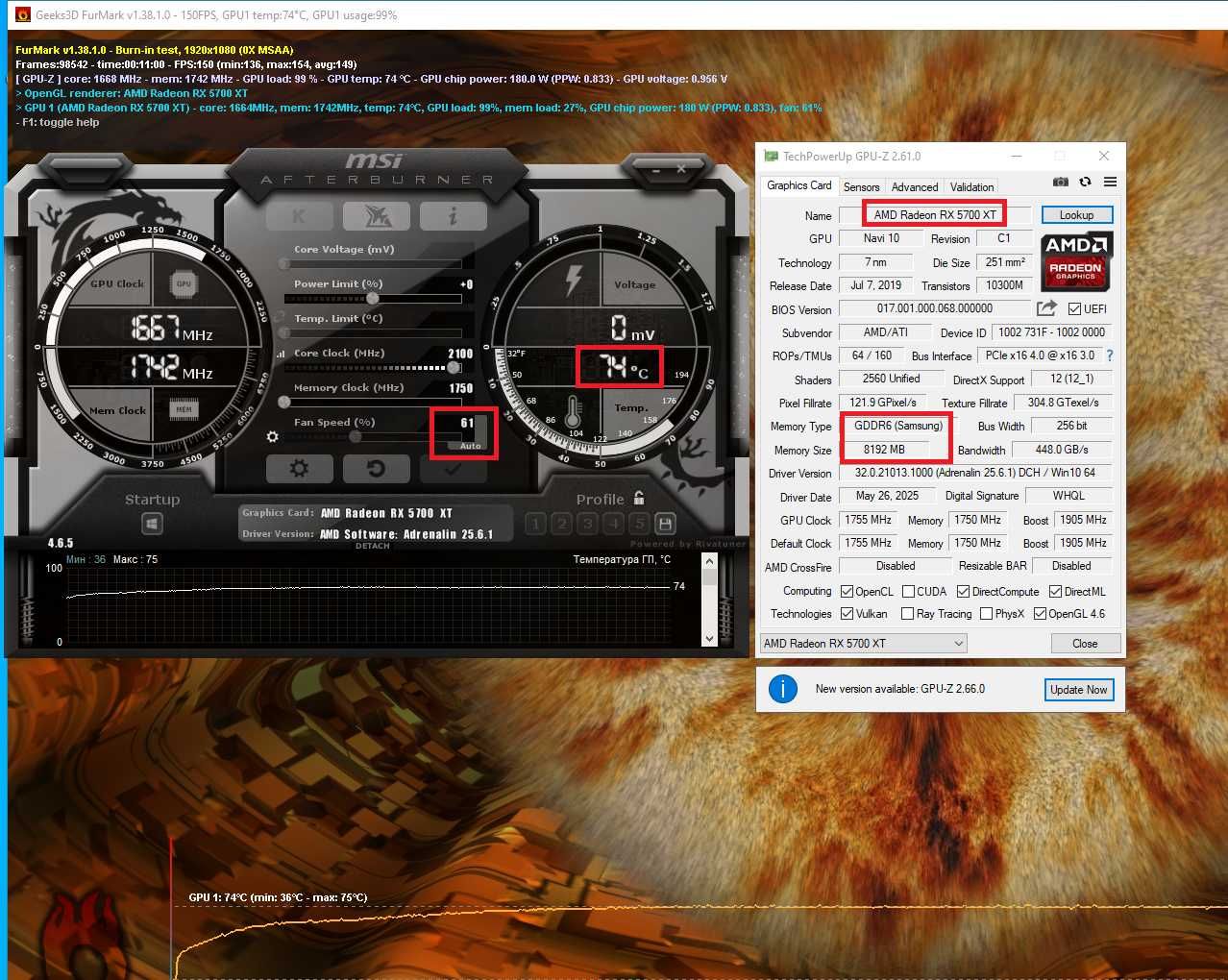This screenshot has width=1228, height=980.
Task: Click the Driver Version field in GPU-Z
Action: (974, 473)
